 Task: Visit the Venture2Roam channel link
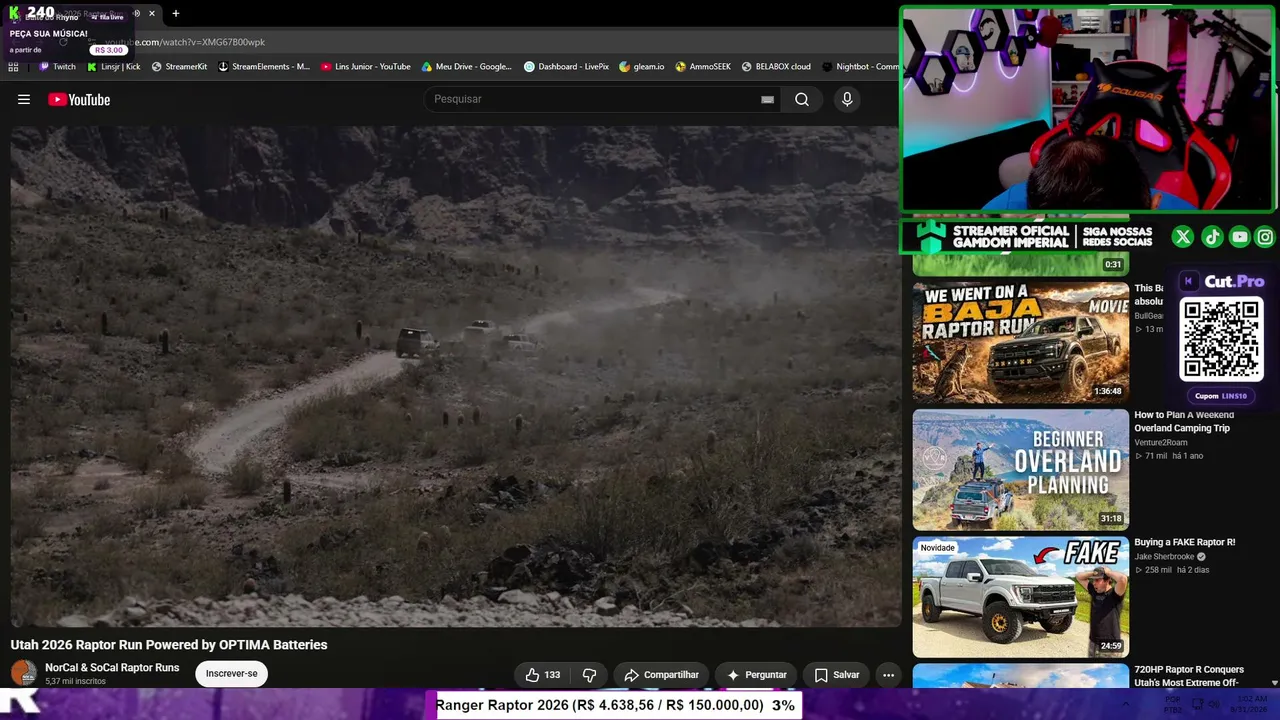pyautogui.click(x=1160, y=442)
